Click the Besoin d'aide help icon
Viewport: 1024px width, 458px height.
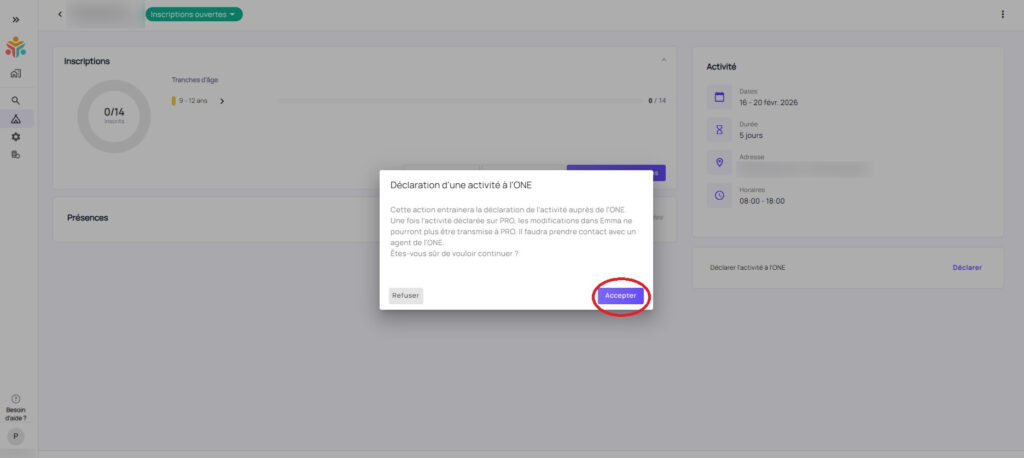coord(16,399)
